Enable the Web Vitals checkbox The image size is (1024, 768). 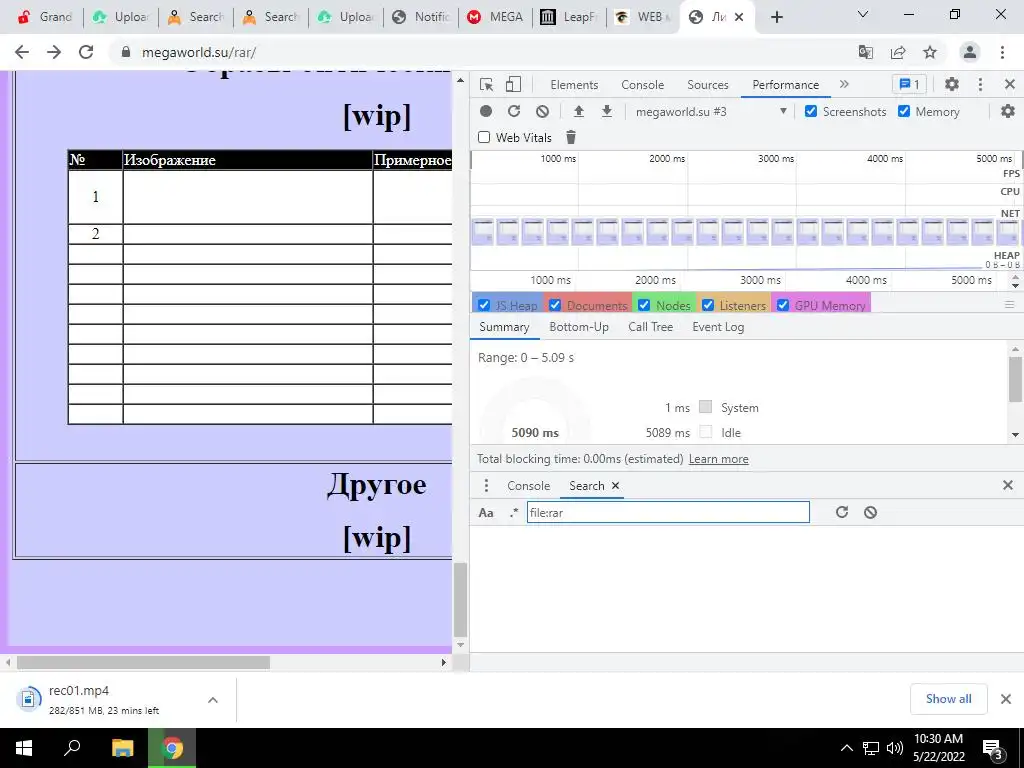point(484,137)
